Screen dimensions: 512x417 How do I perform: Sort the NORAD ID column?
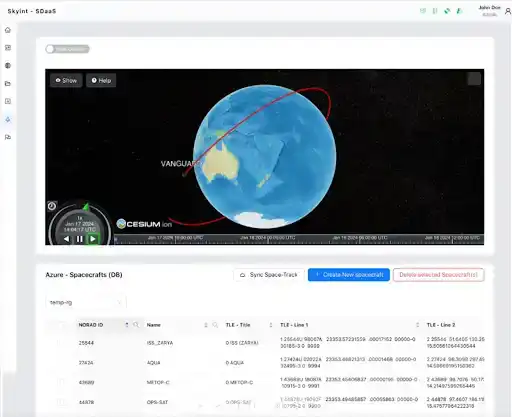click(x=127, y=325)
